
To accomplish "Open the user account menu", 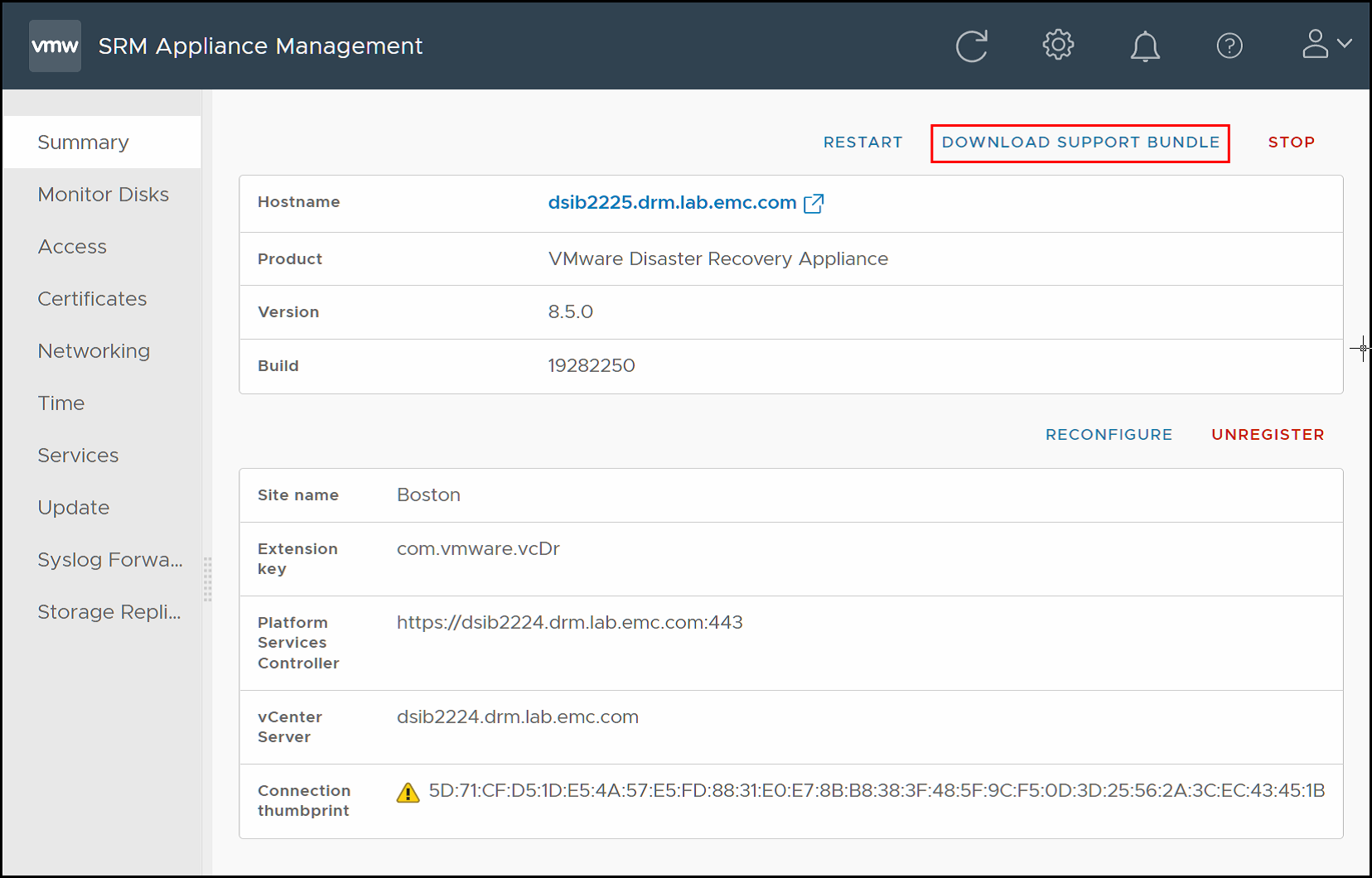I will point(1326,44).
